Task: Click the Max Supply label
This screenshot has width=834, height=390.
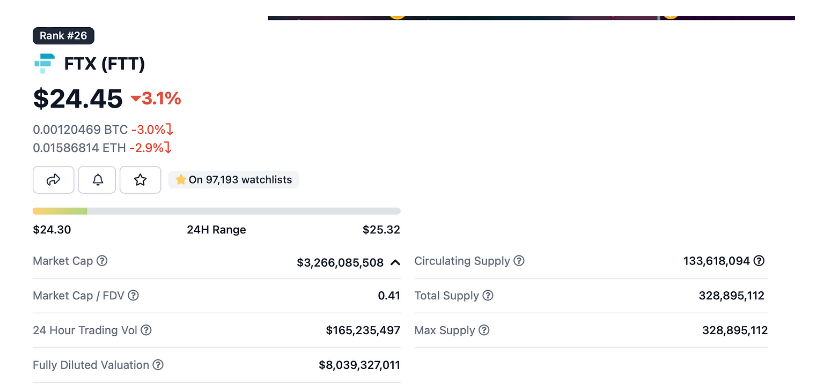Action: click(x=445, y=330)
